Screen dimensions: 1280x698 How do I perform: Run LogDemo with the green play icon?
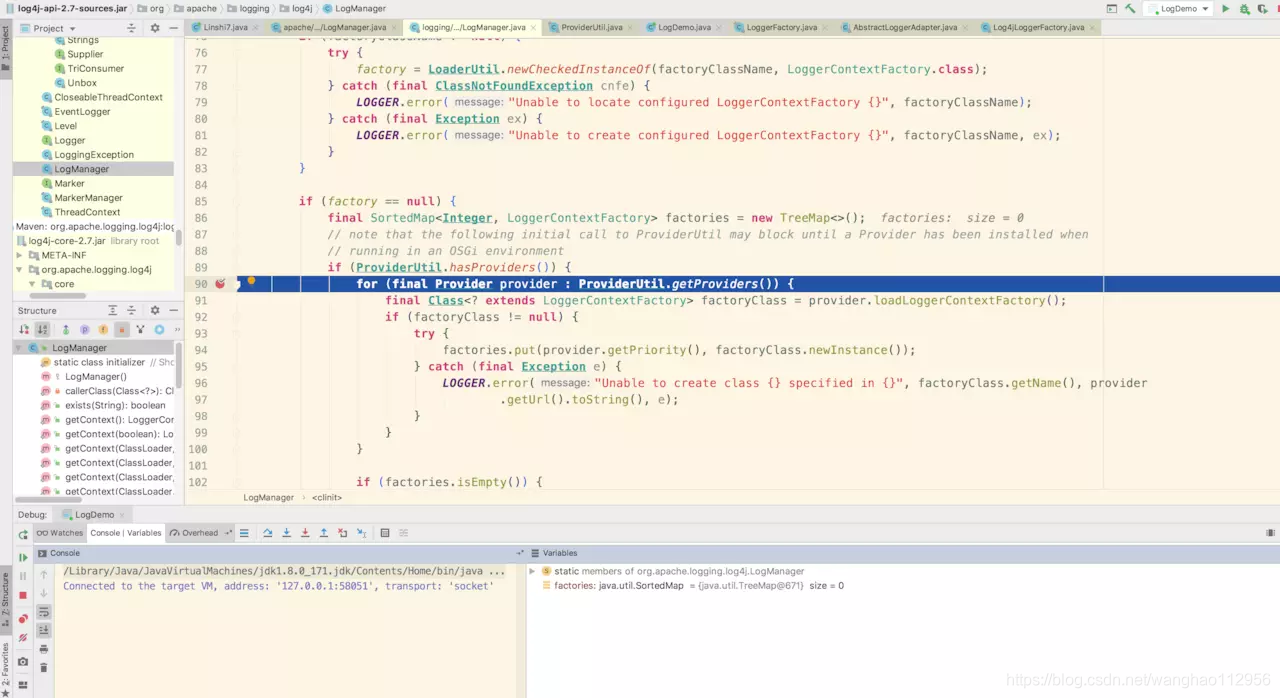coord(1226,8)
